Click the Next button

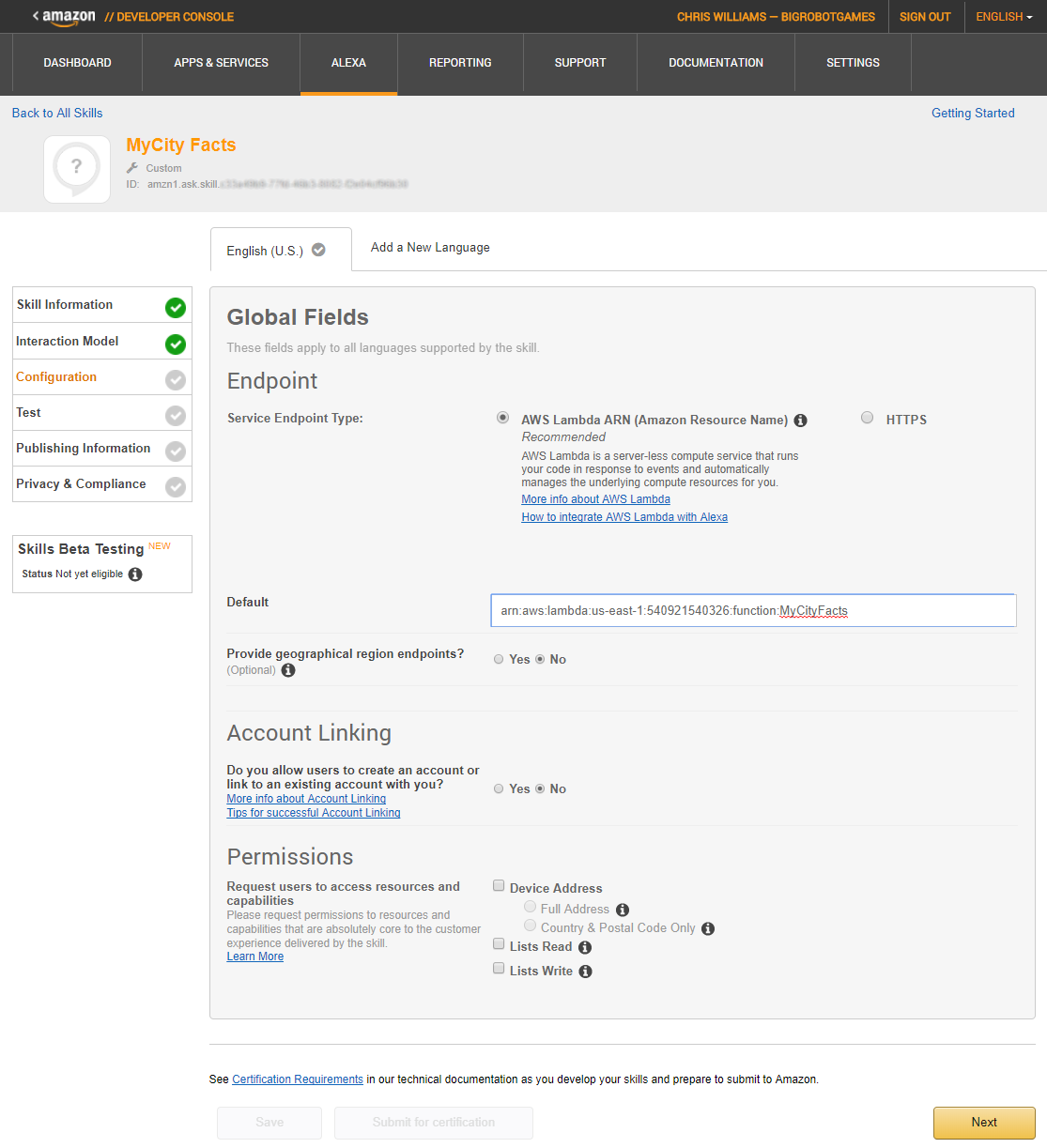coord(984,1123)
